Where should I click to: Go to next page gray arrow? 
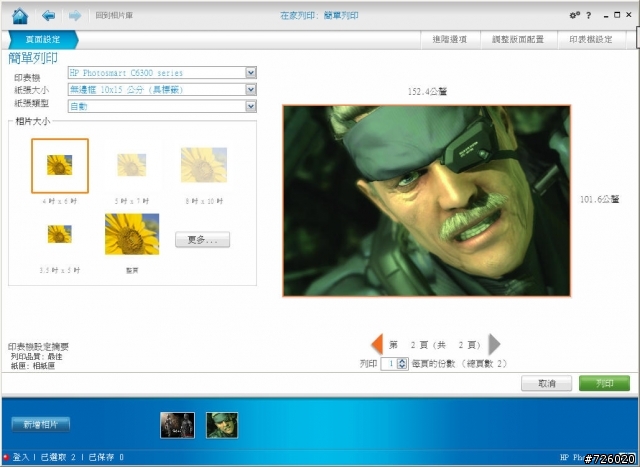pyautogui.click(x=494, y=344)
